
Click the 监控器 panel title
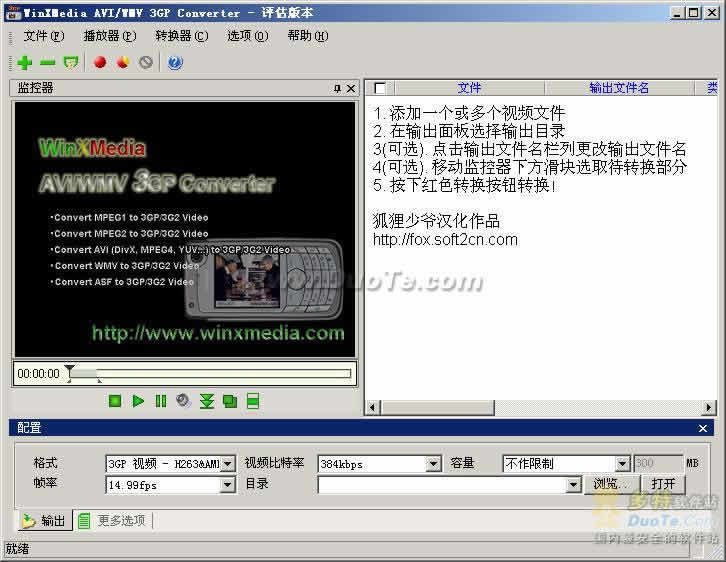point(35,88)
